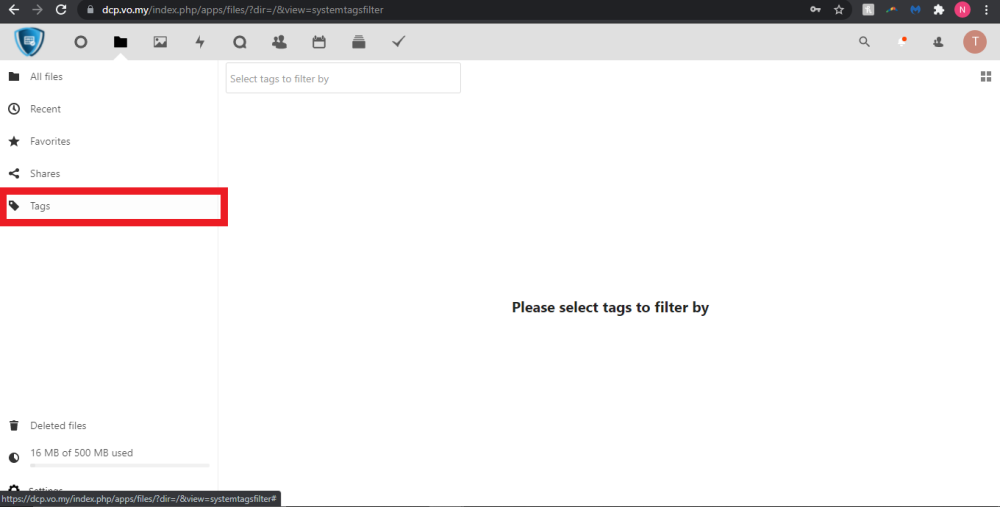Click the search magnifier in the header

point(865,42)
